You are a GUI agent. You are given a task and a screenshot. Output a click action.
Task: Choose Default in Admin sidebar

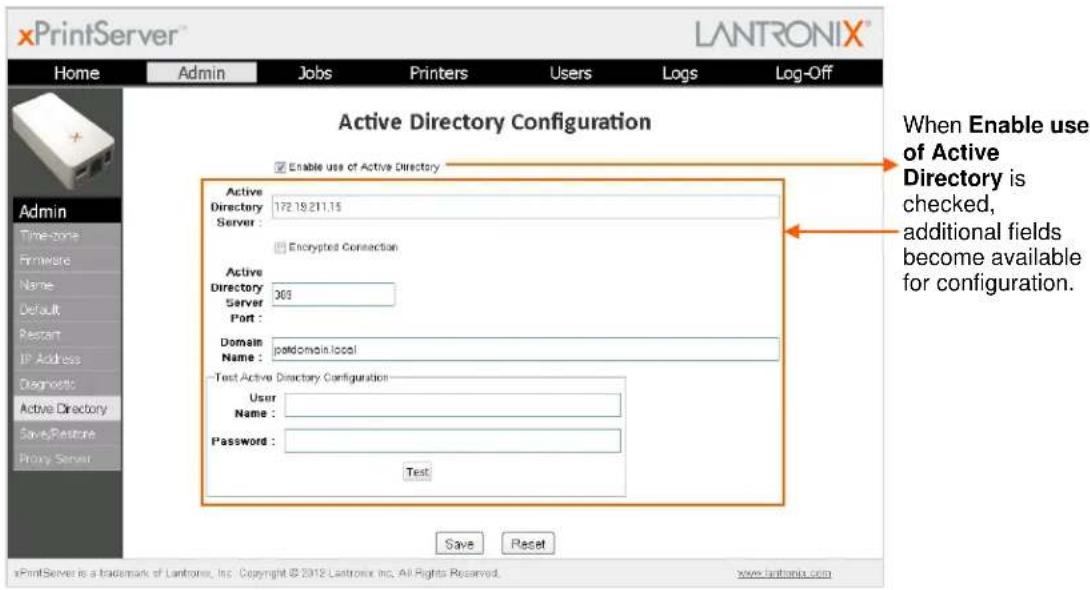click(x=67, y=310)
